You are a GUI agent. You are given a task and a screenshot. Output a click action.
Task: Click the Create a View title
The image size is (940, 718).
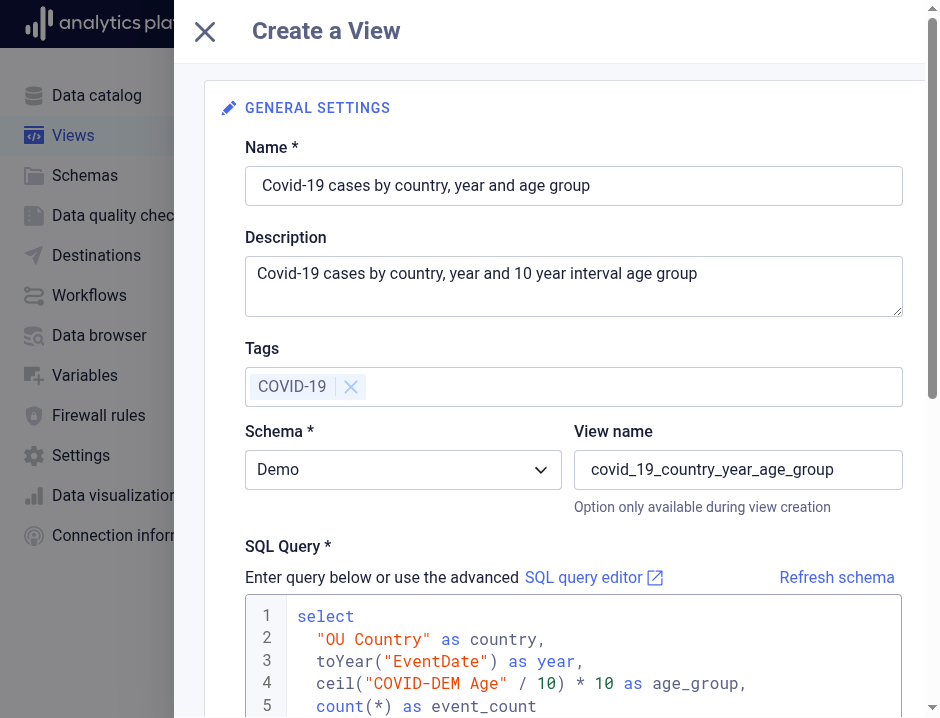[x=326, y=31]
